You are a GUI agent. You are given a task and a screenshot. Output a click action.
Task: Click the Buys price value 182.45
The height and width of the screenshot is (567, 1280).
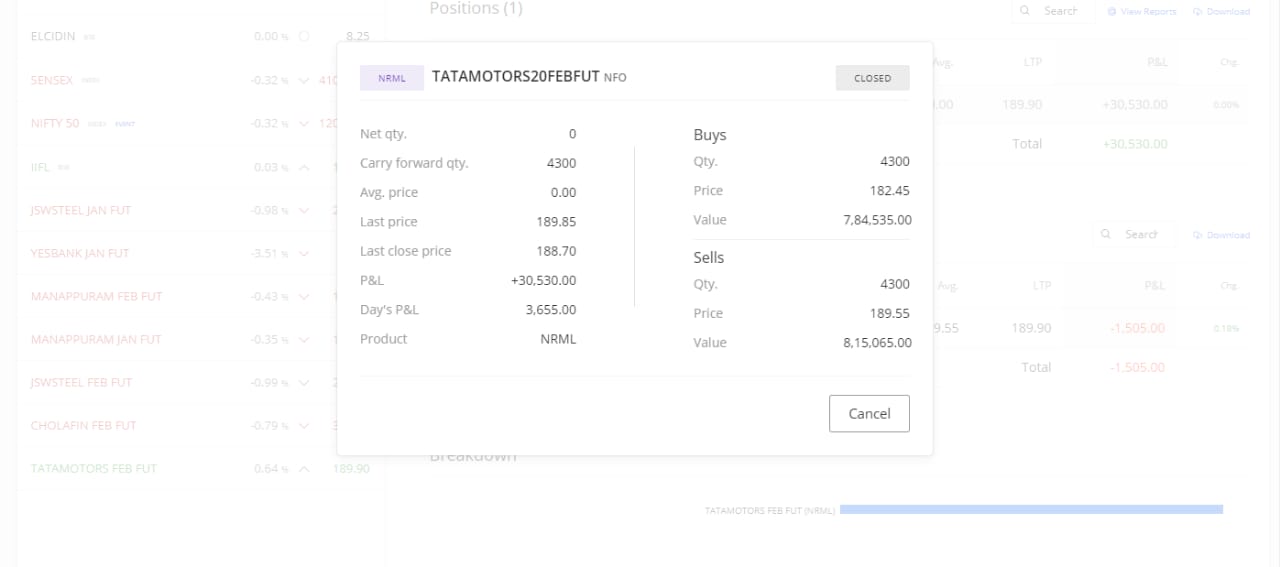[890, 190]
